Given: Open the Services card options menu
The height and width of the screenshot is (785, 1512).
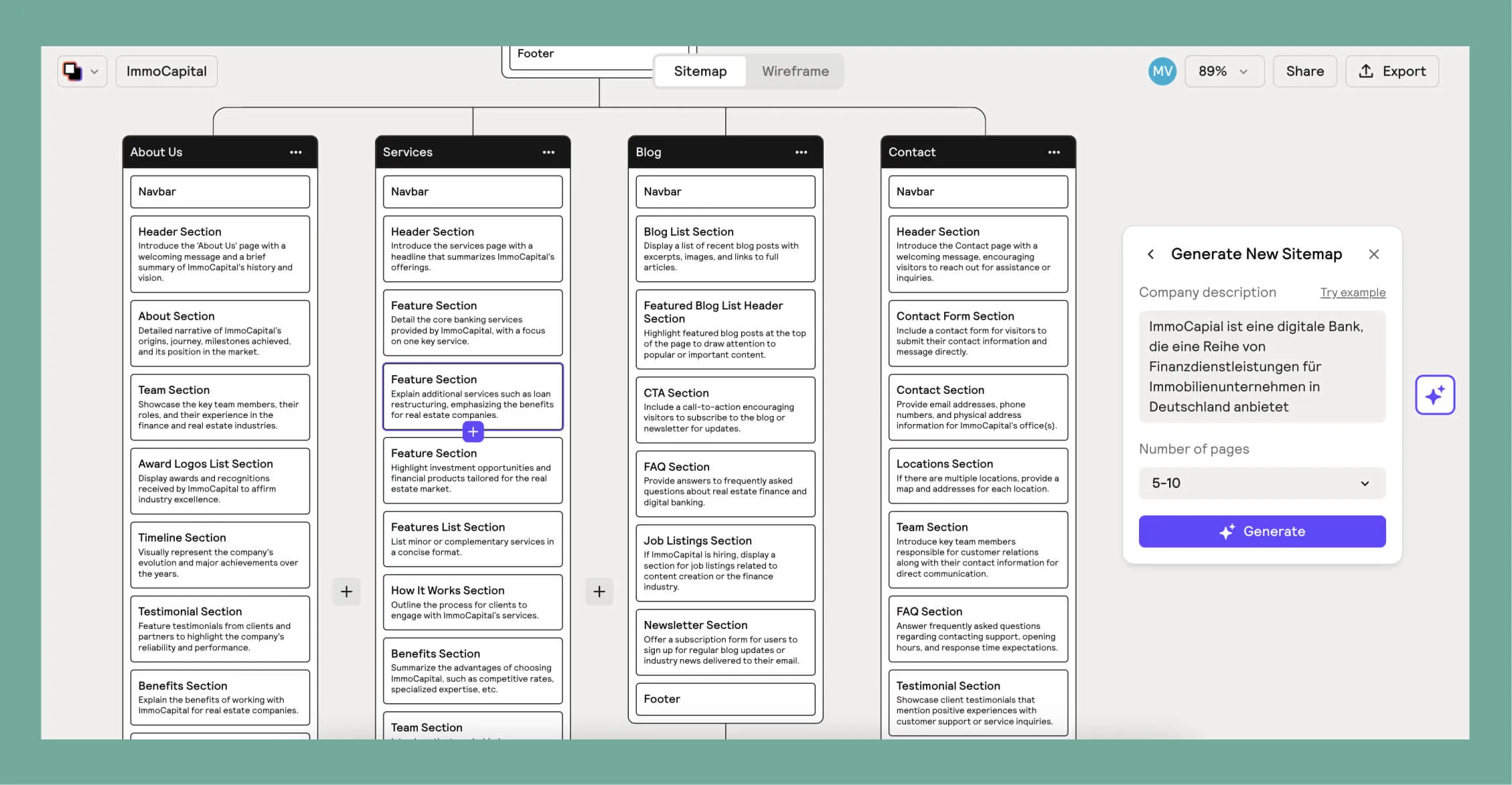Looking at the screenshot, I should tap(548, 152).
